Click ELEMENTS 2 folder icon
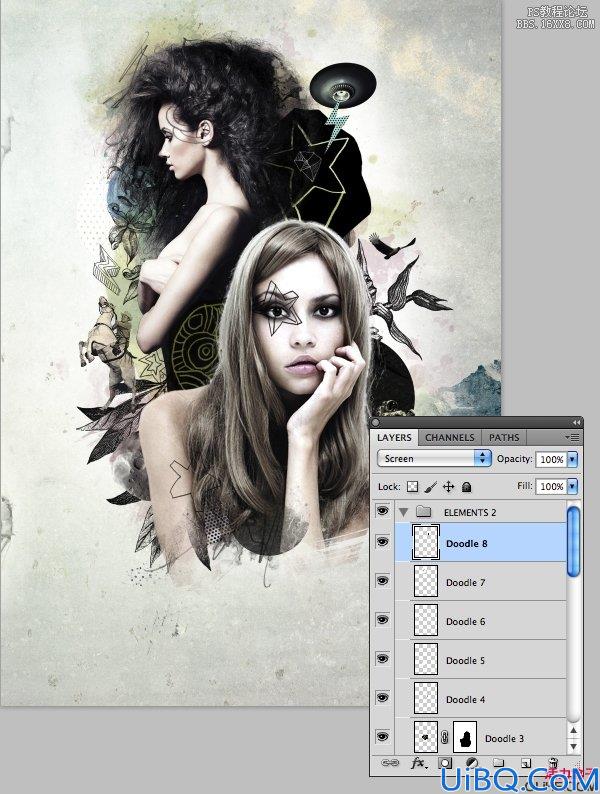Viewport: 600px width, 794px height. click(423, 512)
